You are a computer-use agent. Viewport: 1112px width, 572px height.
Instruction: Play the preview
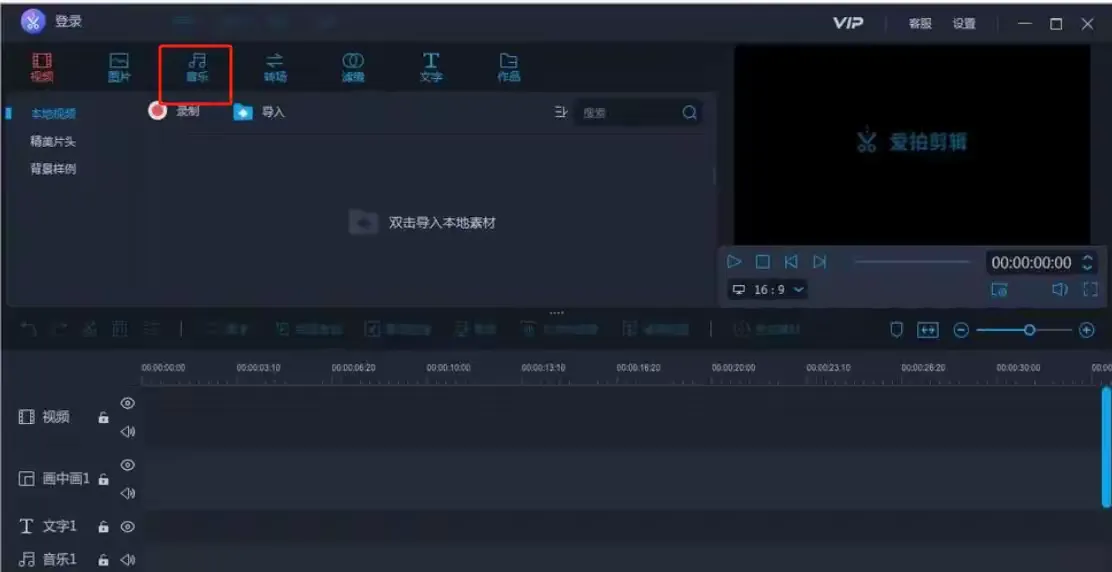[734, 262]
